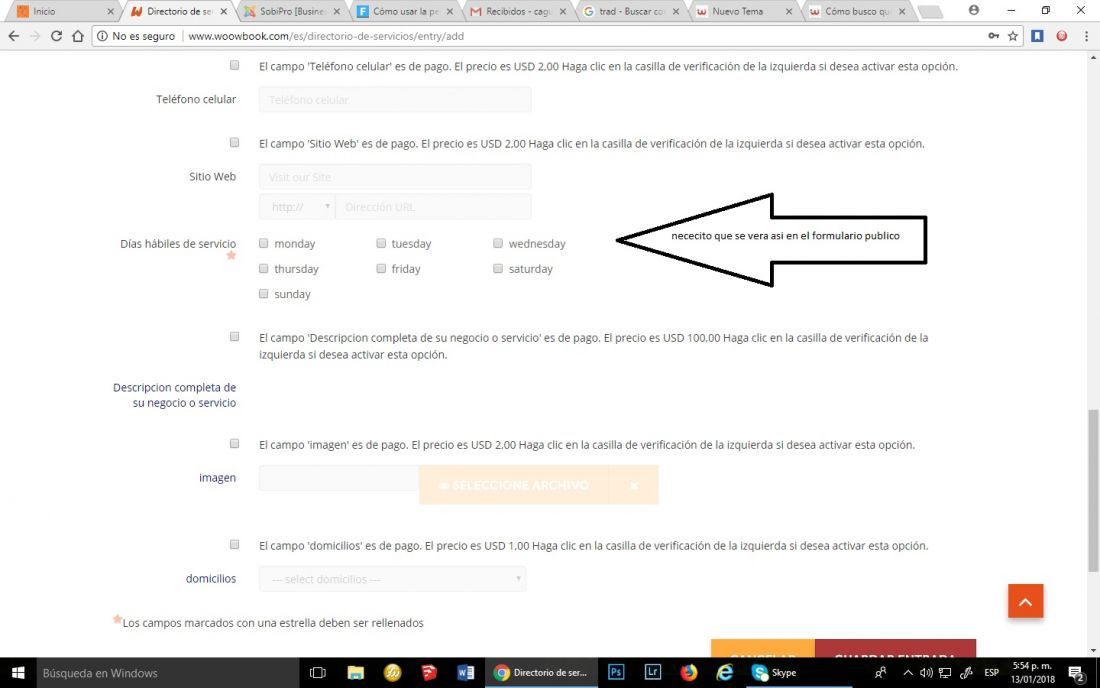Enable paid 'imagen' field checkbox
This screenshot has height=688, width=1100.
tap(234, 444)
